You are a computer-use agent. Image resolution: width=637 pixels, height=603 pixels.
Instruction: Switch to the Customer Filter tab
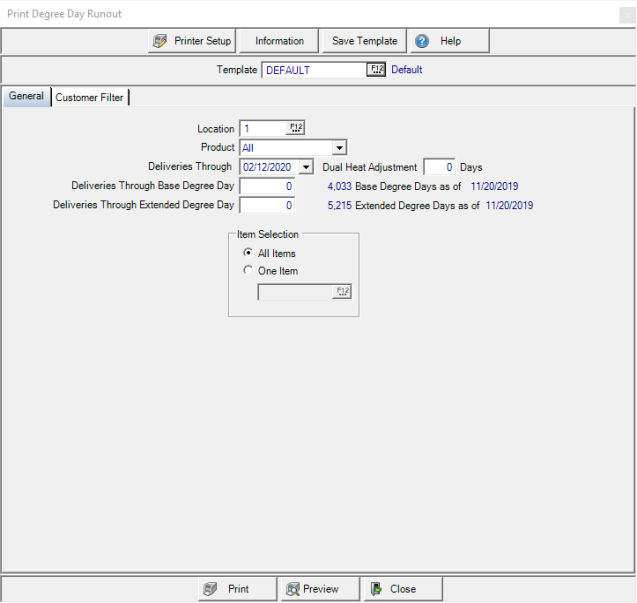89,97
